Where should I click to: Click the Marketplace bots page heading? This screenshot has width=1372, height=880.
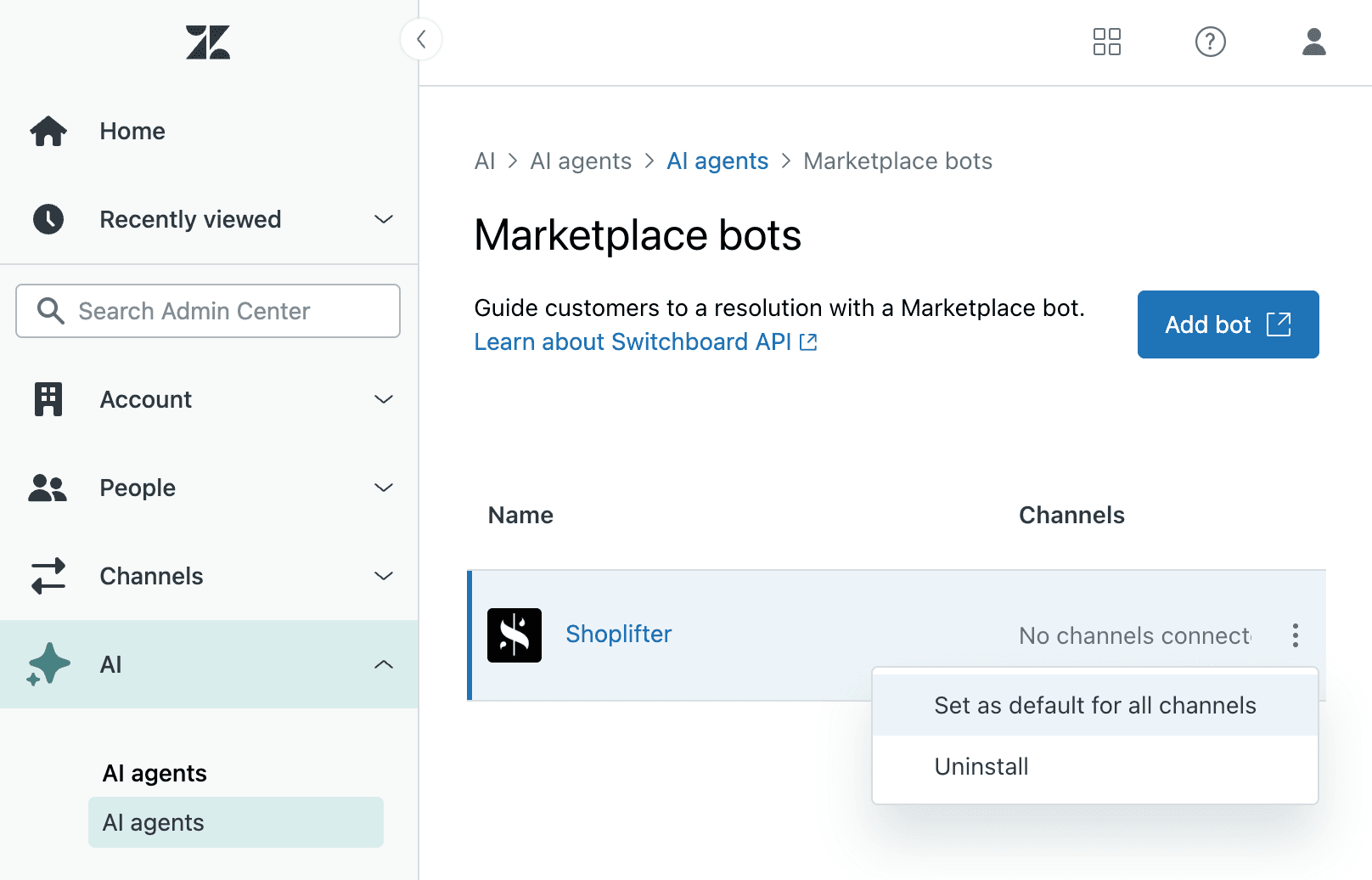click(x=638, y=235)
